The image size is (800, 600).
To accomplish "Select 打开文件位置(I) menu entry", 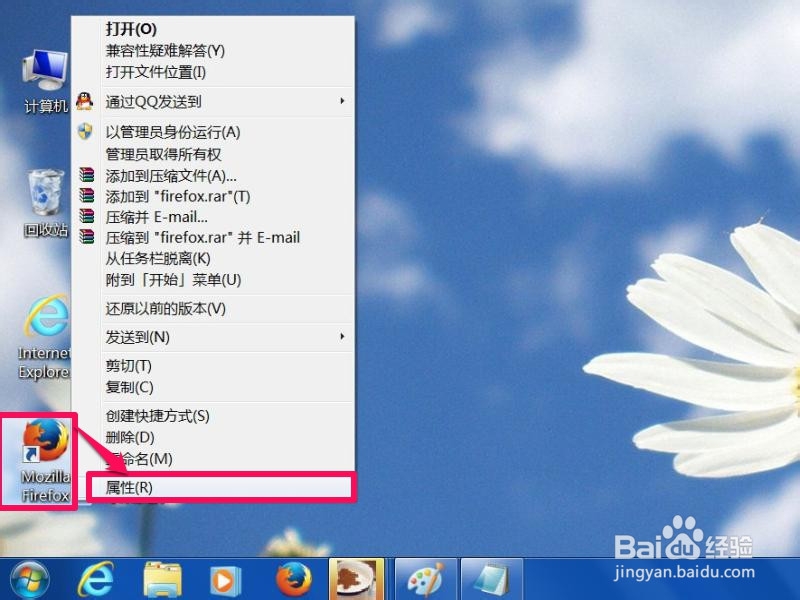I will (x=156, y=72).
